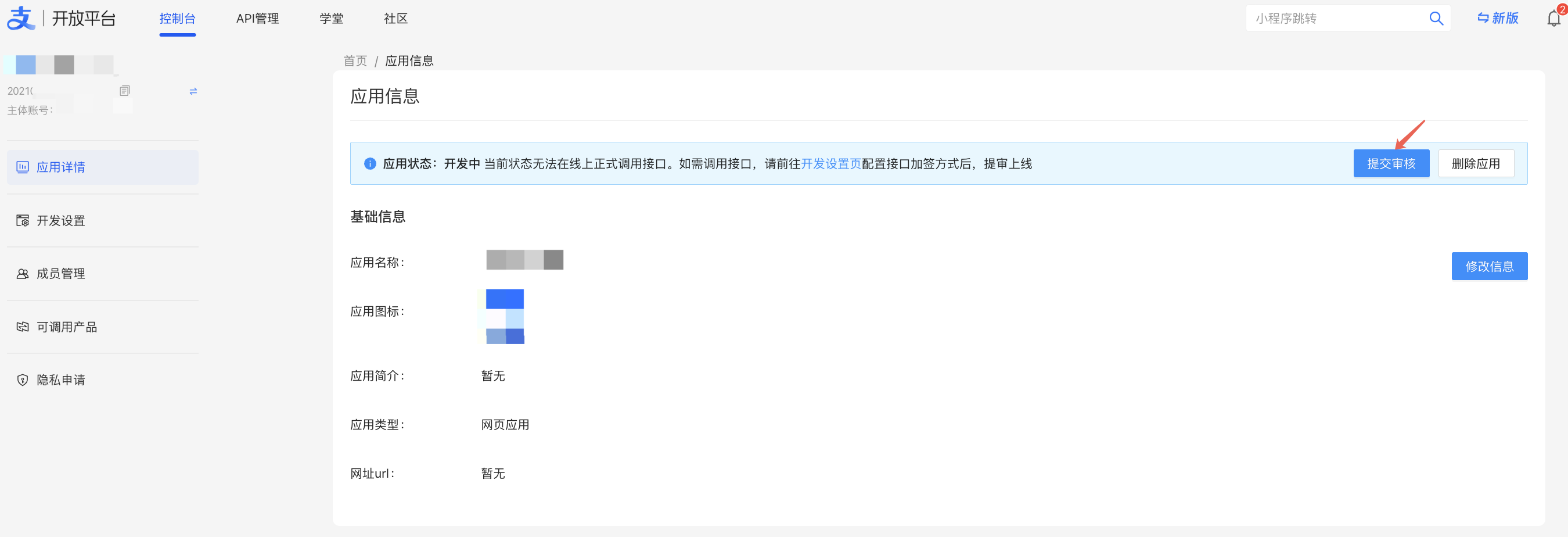
Task: Select 应用详情 in the sidebar
Action: pos(102,167)
